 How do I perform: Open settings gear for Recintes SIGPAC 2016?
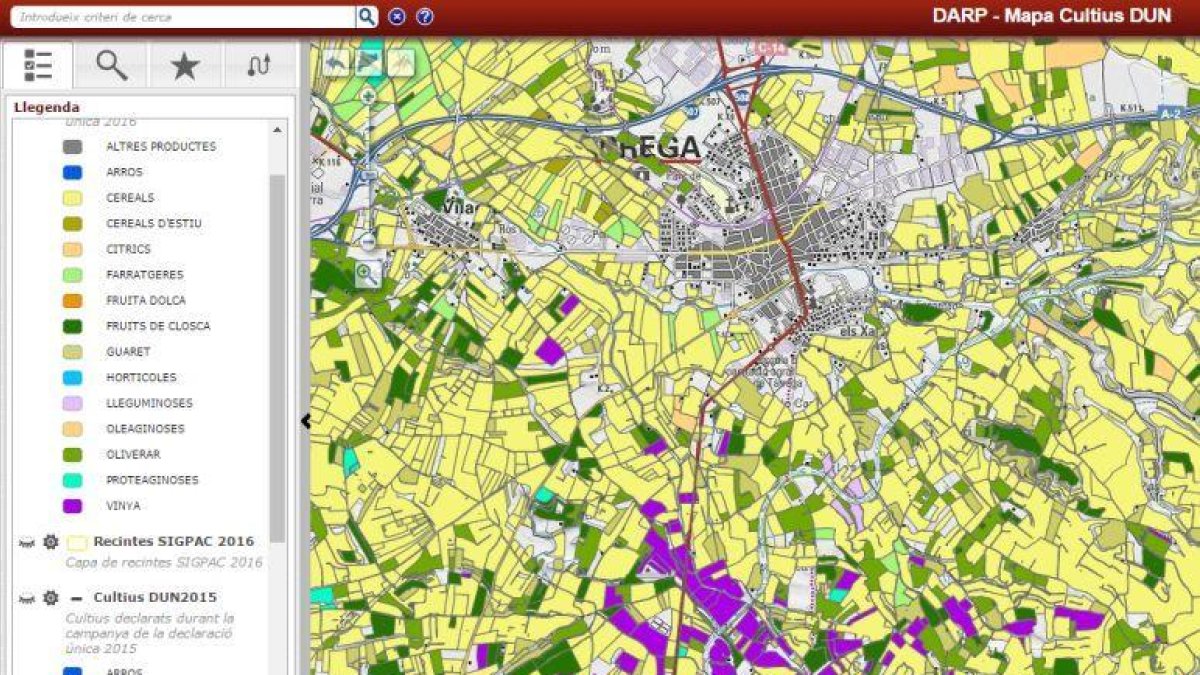point(49,540)
